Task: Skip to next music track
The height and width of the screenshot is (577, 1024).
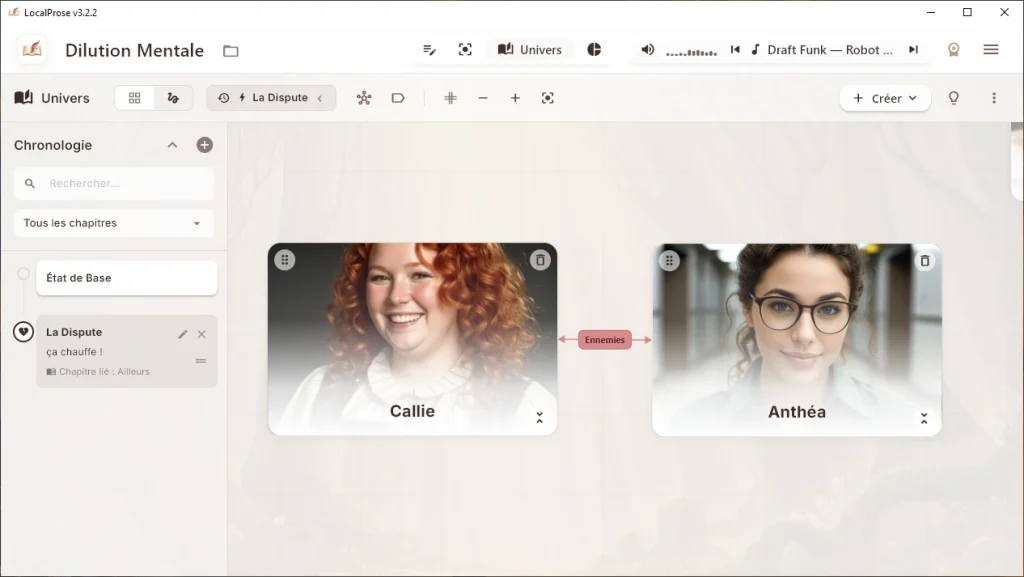Action: 913,50
